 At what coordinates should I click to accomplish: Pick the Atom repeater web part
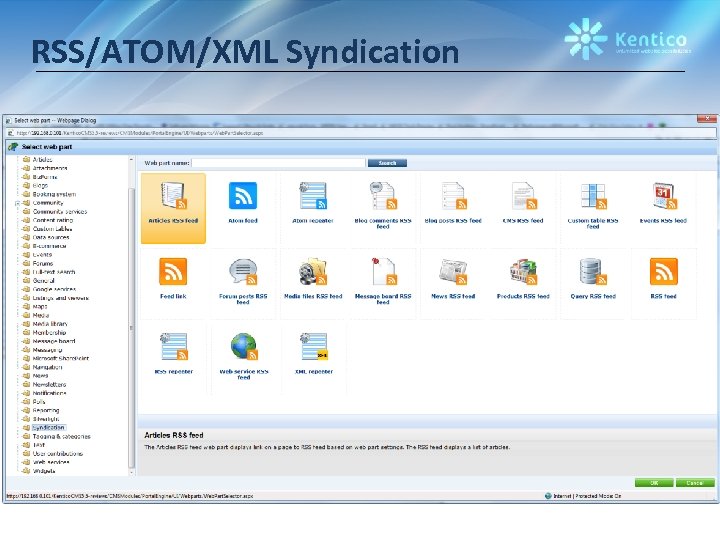click(313, 202)
